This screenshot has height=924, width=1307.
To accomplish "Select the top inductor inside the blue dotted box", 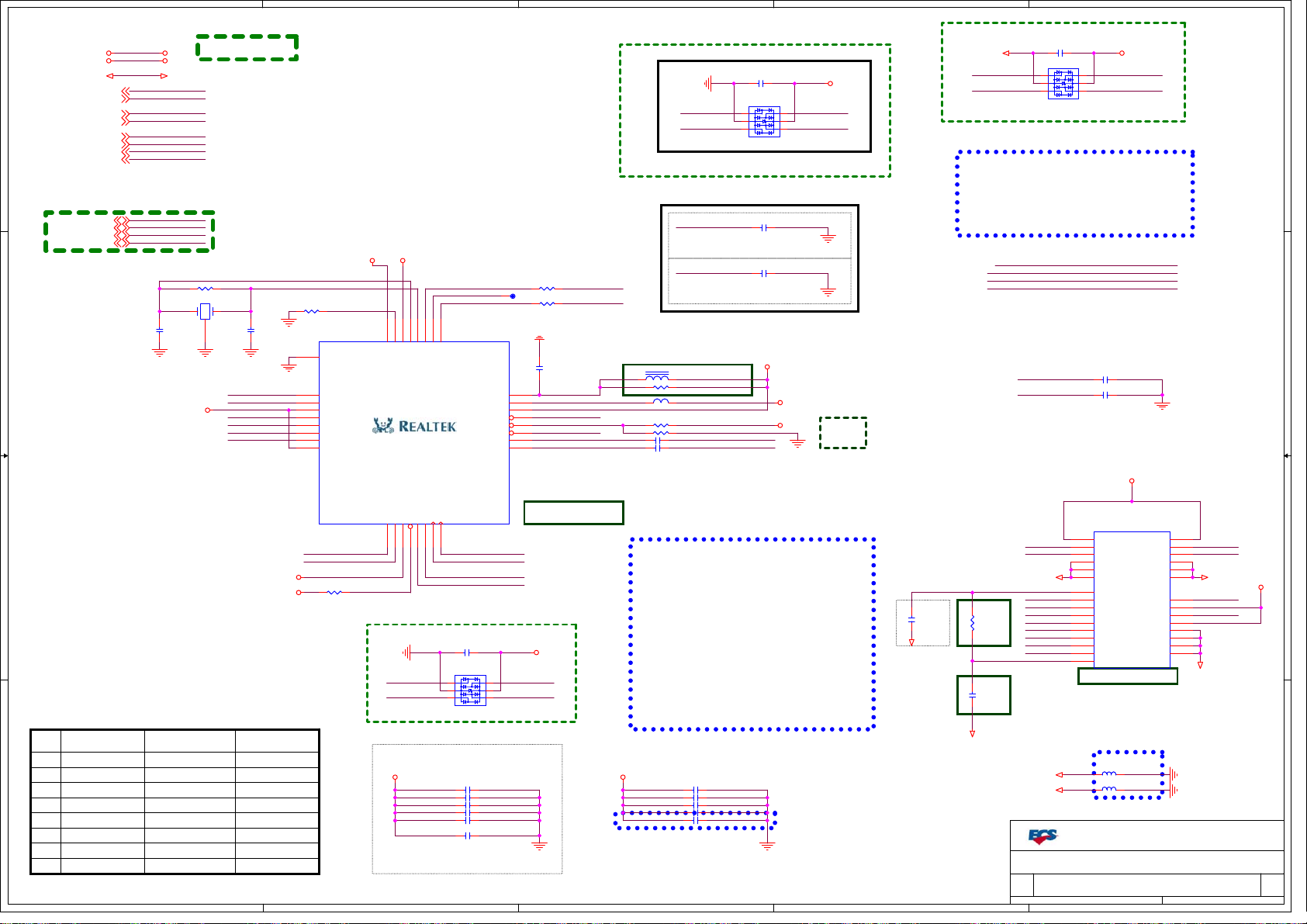I will click(x=1109, y=773).
